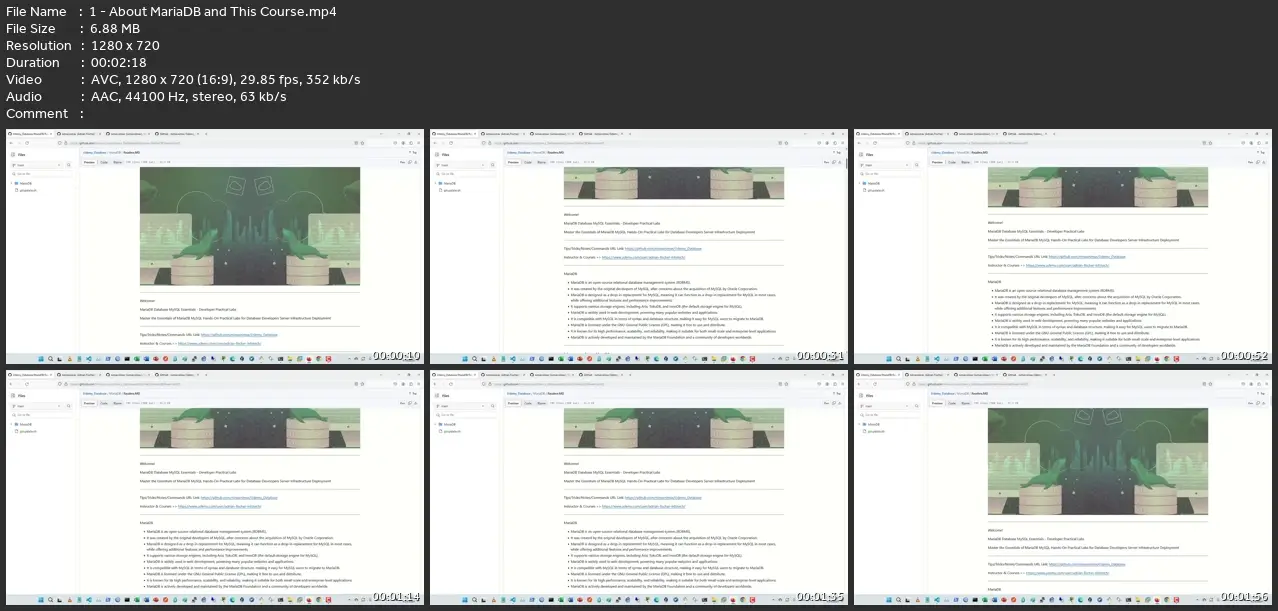
Task: Switch to Blame tab in the 00:00:10 frame
Action: pyautogui.click(x=117, y=162)
